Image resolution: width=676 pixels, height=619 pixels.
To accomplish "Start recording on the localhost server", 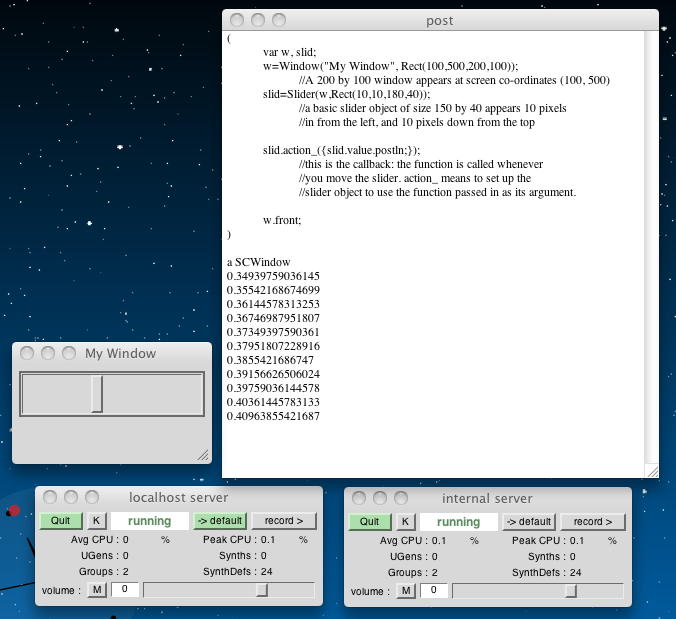I will (x=283, y=521).
